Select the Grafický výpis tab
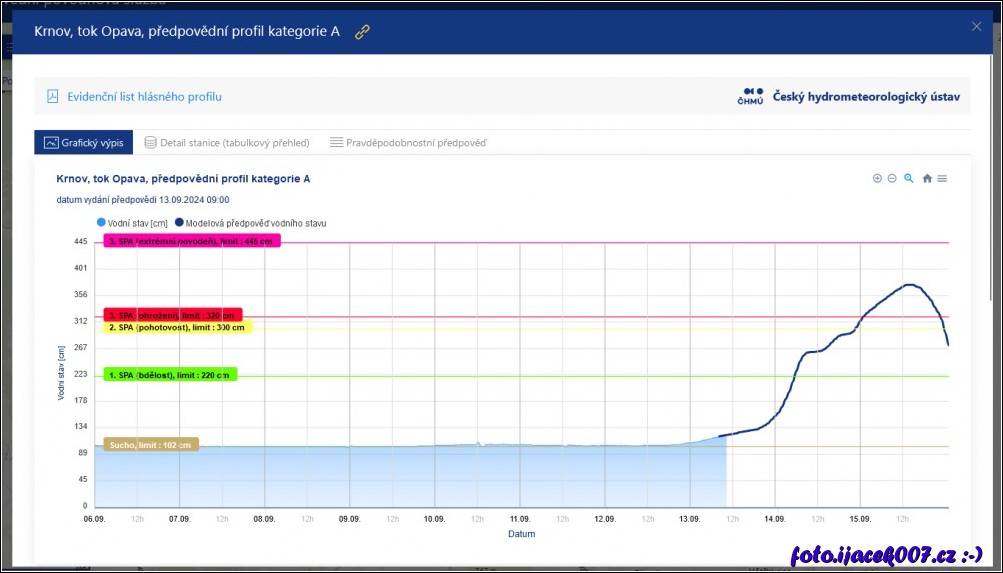Image resolution: width=1003 pixels, height=573 pixels. (x=84, y=143)
